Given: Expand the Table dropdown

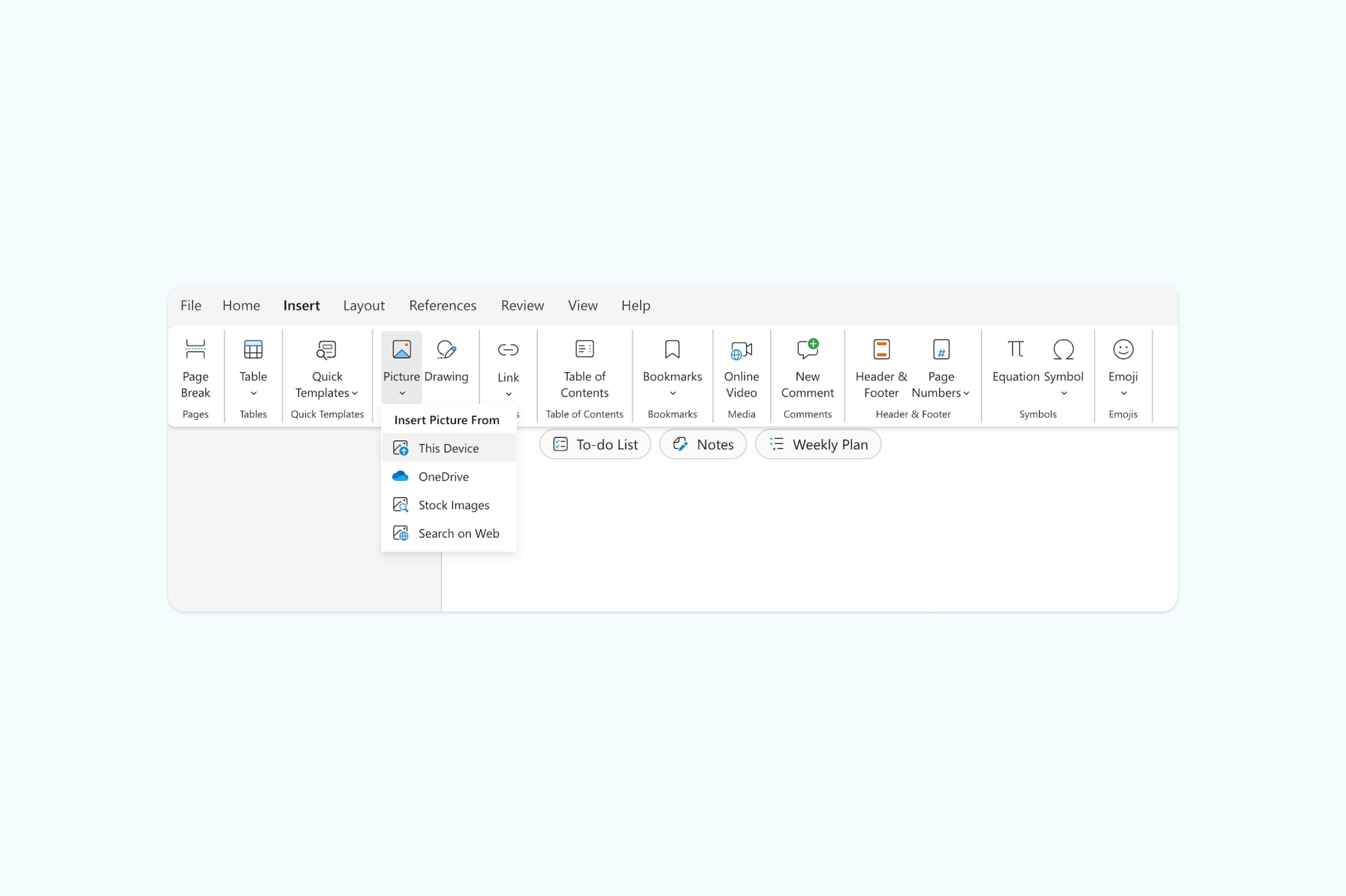Looking at the screenshot, I should click(253, 393).
